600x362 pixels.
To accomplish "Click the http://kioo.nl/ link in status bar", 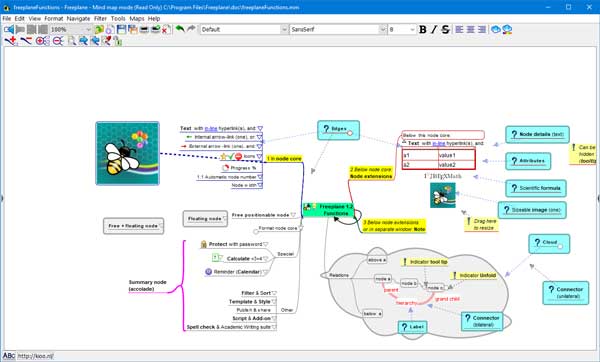I will click(36, 356).
